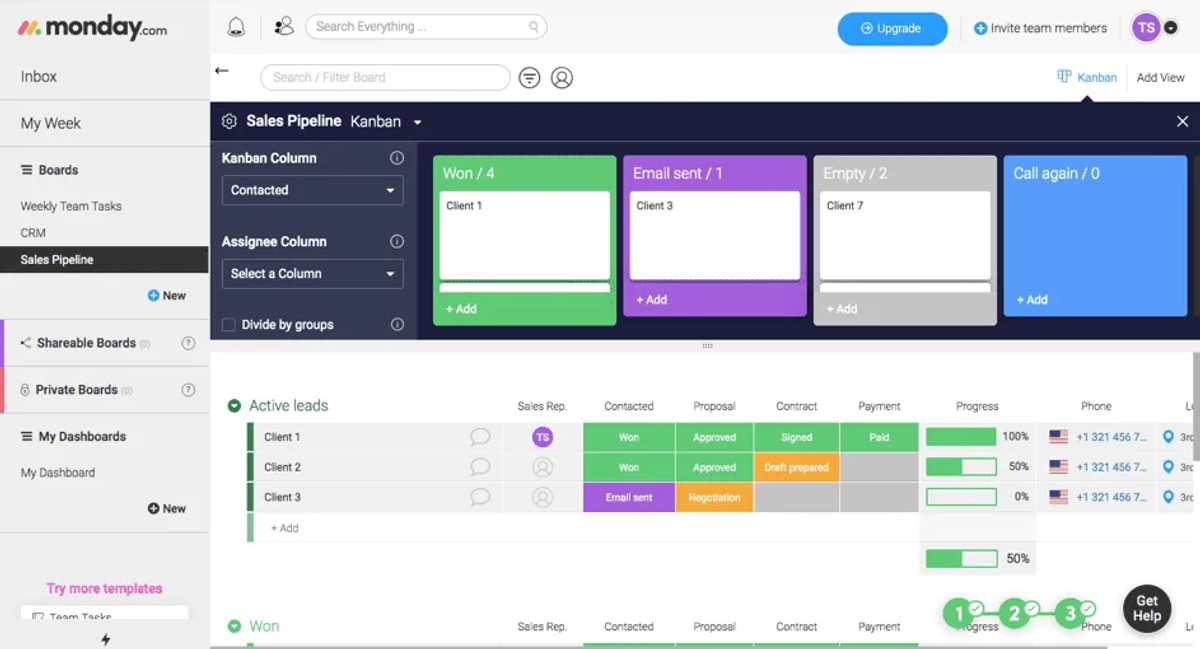Collapse the Active leads group

pos(234,406)
